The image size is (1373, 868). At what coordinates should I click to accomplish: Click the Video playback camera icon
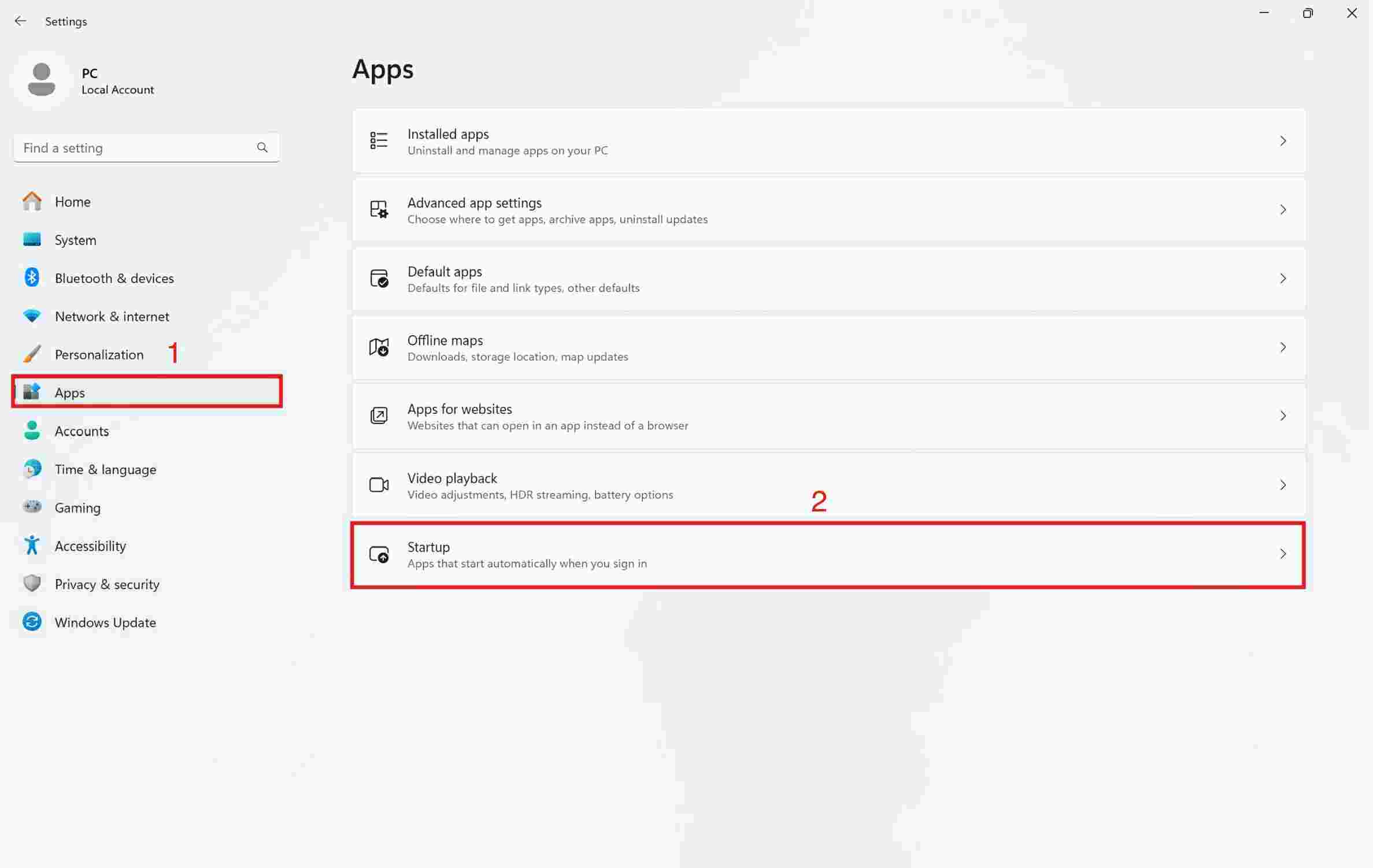(x=379, y=484)
